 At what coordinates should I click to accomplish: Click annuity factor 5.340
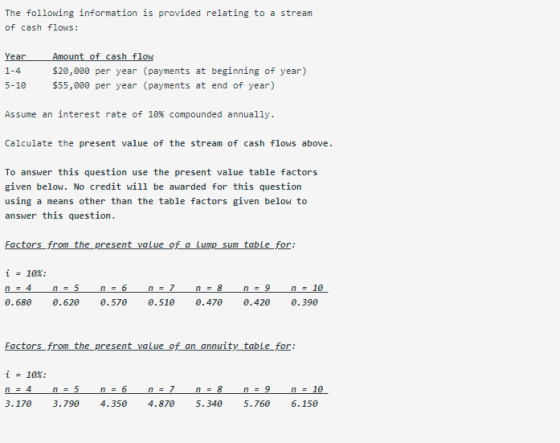pyautogui.click(x=209, y=404)
